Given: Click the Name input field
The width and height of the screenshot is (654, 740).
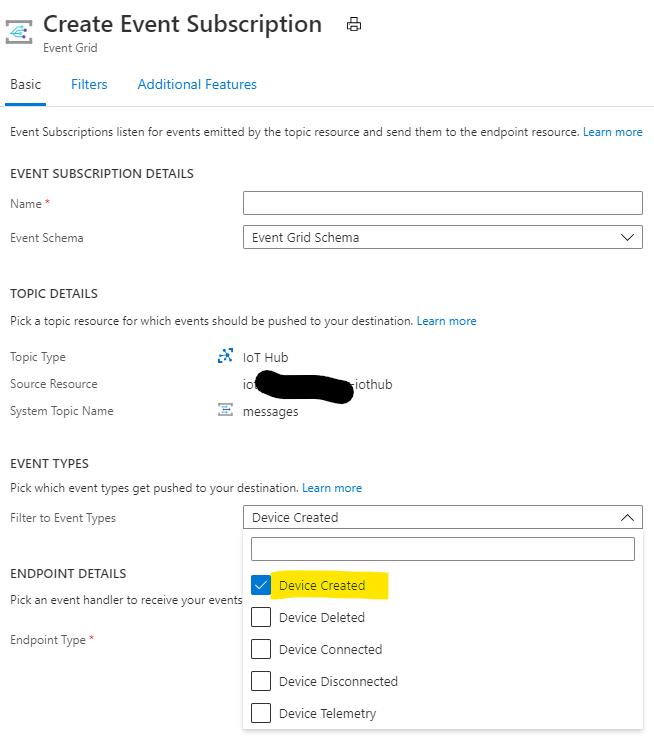Looking at the screenshot, I should point(443,203).
